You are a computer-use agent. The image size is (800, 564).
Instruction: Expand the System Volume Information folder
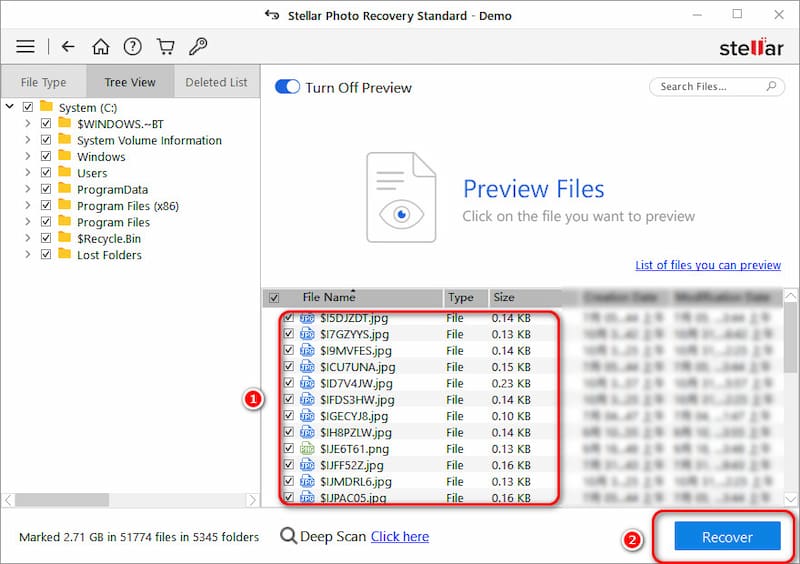[28, 140]
